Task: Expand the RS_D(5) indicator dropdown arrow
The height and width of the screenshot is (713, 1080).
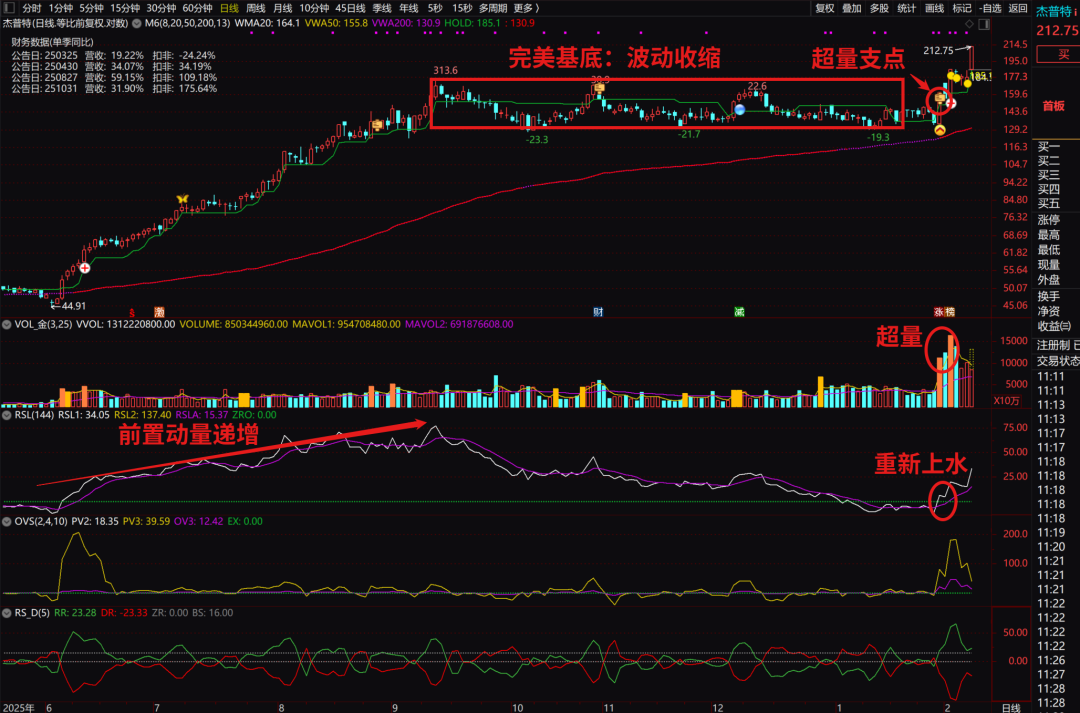Action: (x=7, y=612)
